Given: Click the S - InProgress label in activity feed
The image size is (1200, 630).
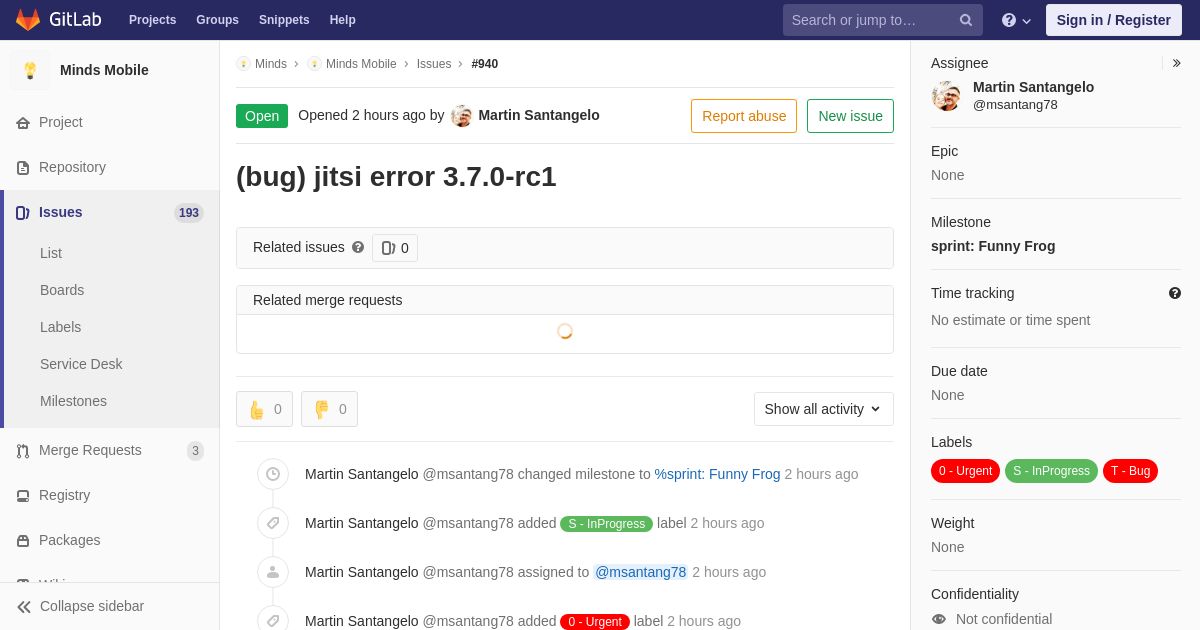Looking at the screenshot, I should (606, 524).
